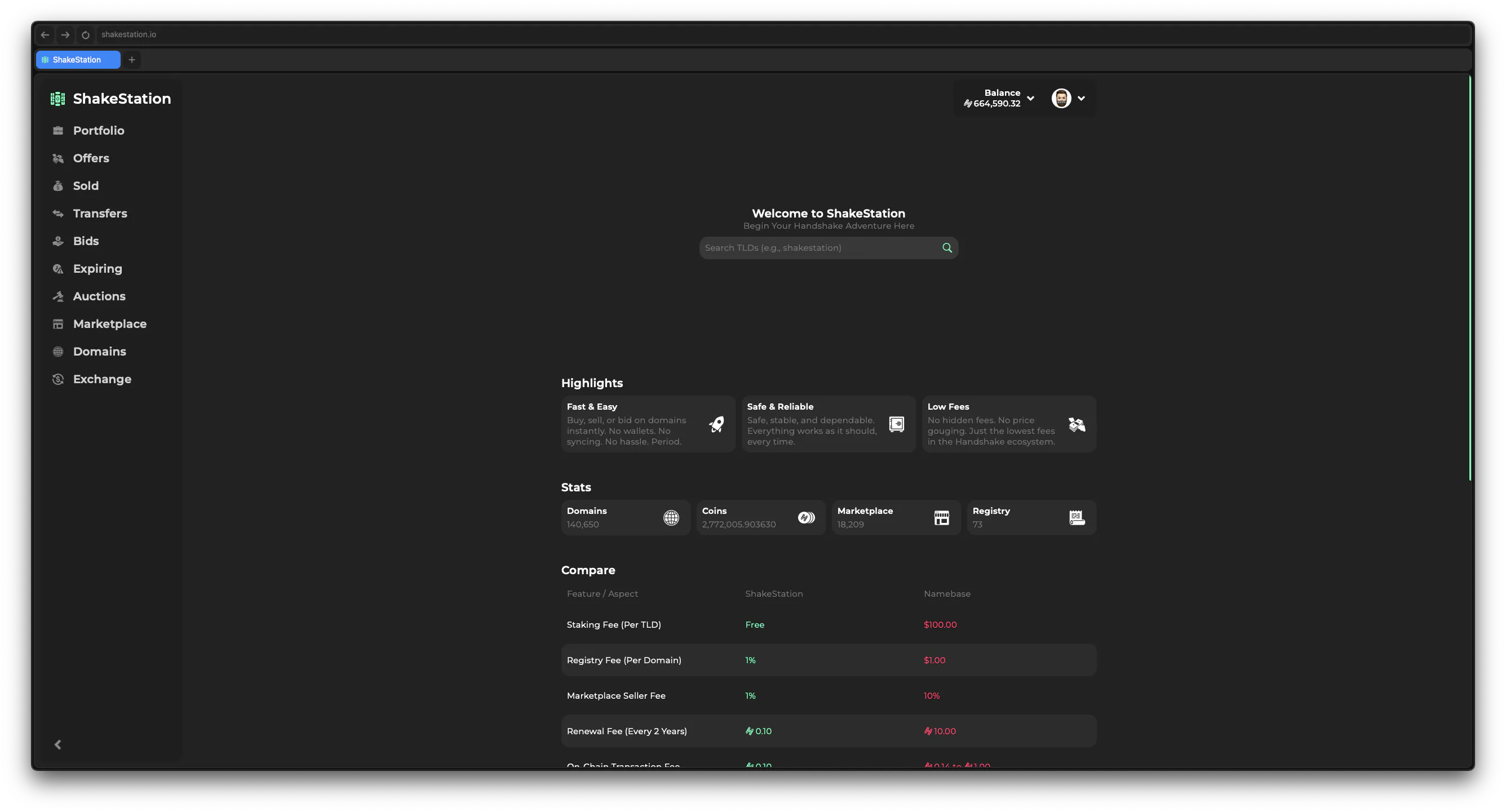Click the Staking Fee (Per TLD) row label
Screen dimensions: 1506x812
point(614,624)
